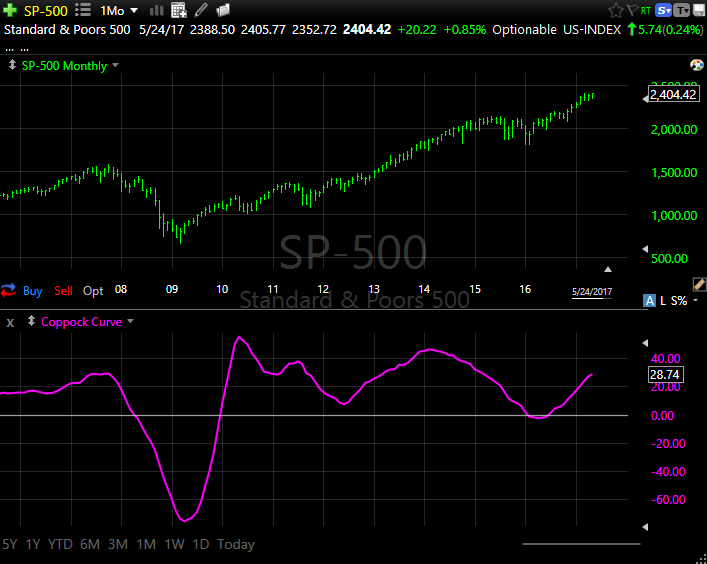Screen dimensions: 707x564
Task: Click the magenta Coppock Curve label
Action: (82, 322)
